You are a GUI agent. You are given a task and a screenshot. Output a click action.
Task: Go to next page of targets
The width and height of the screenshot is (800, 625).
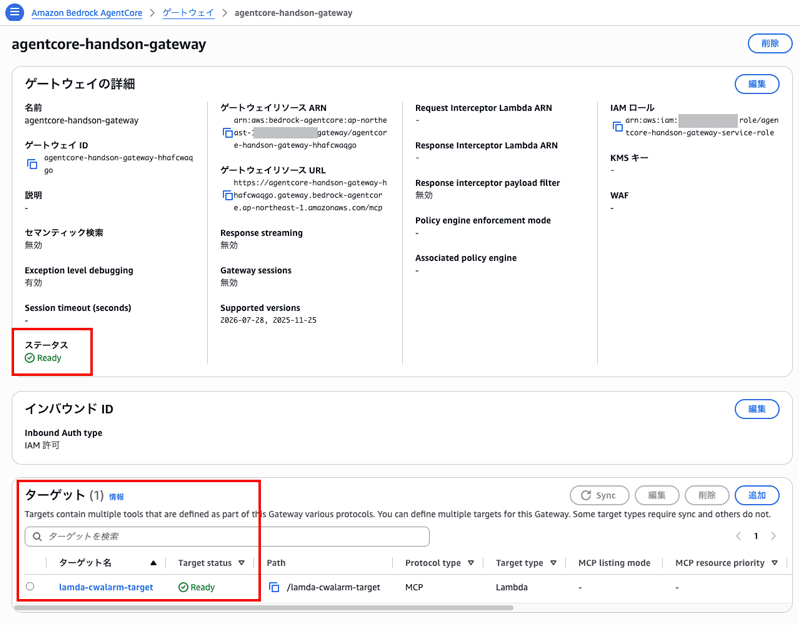click(x=773, y=536)
